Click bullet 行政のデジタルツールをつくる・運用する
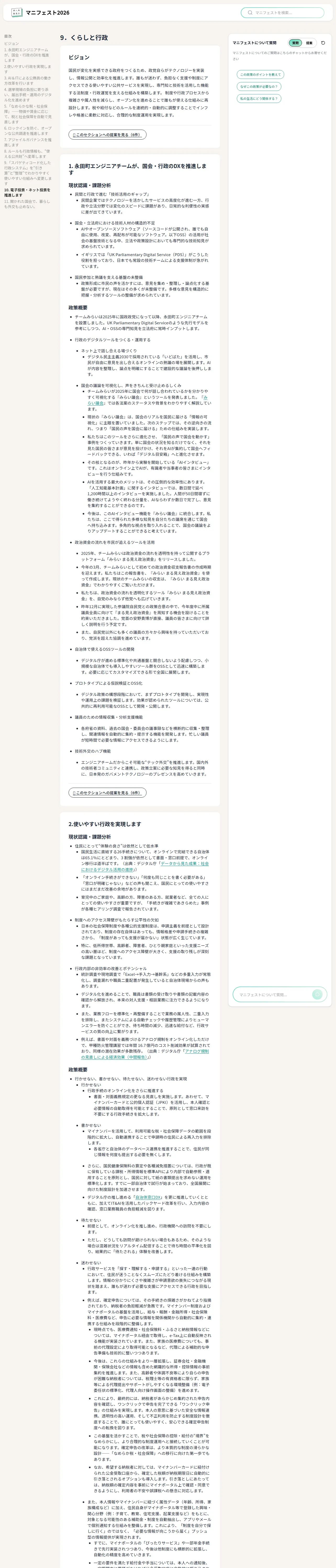 point(112,340)
